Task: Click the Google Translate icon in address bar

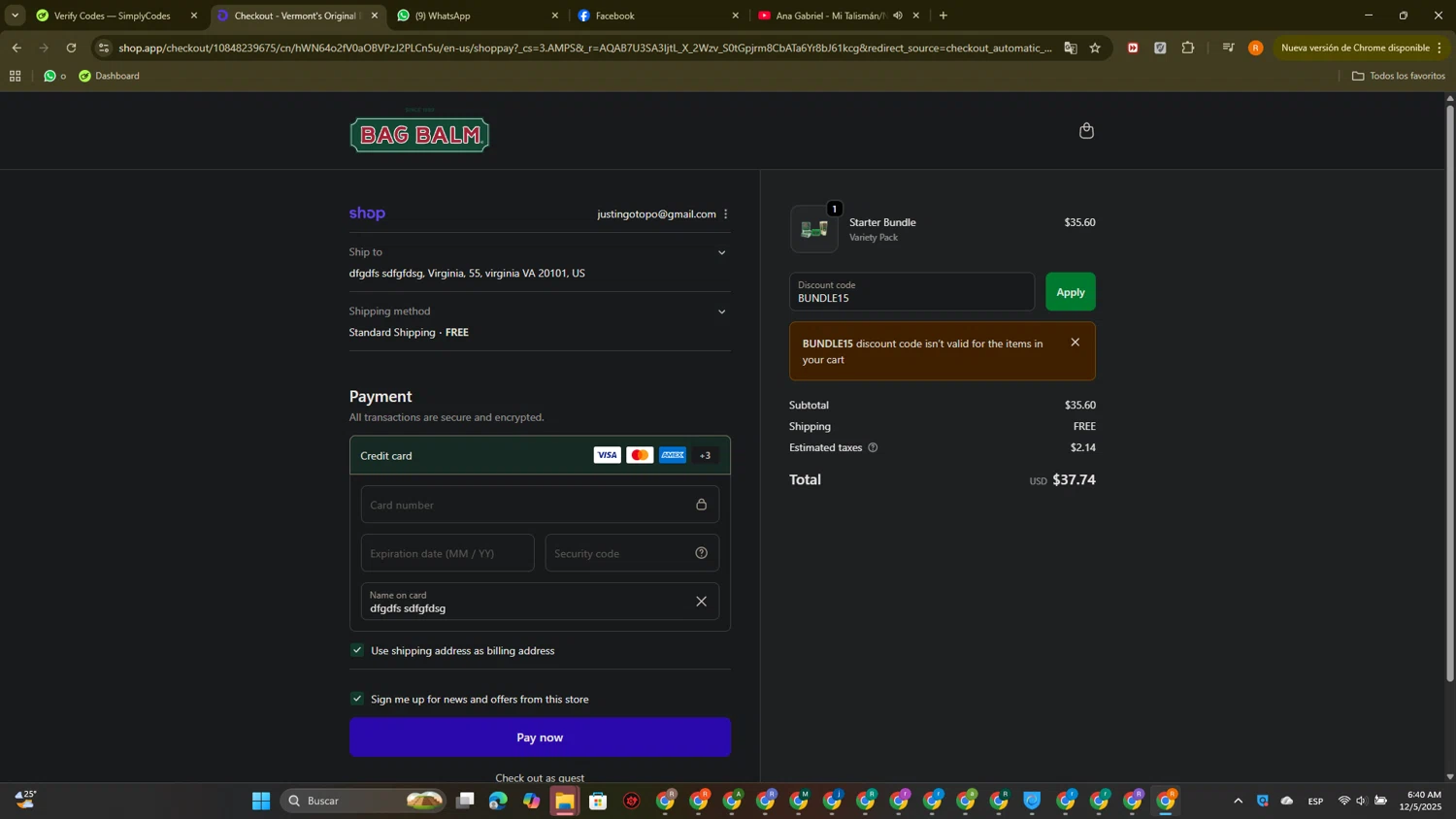Action: (1070, 48)
